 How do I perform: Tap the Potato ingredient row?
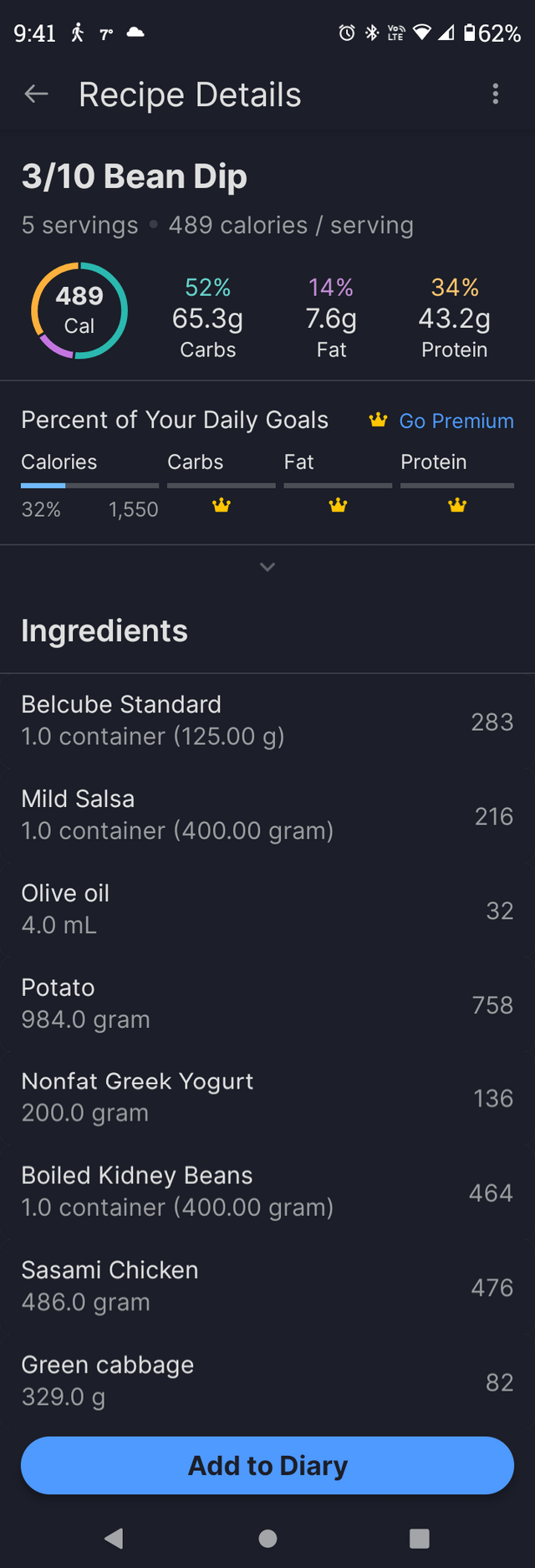pyautogui.click(x=267, y=1004)
